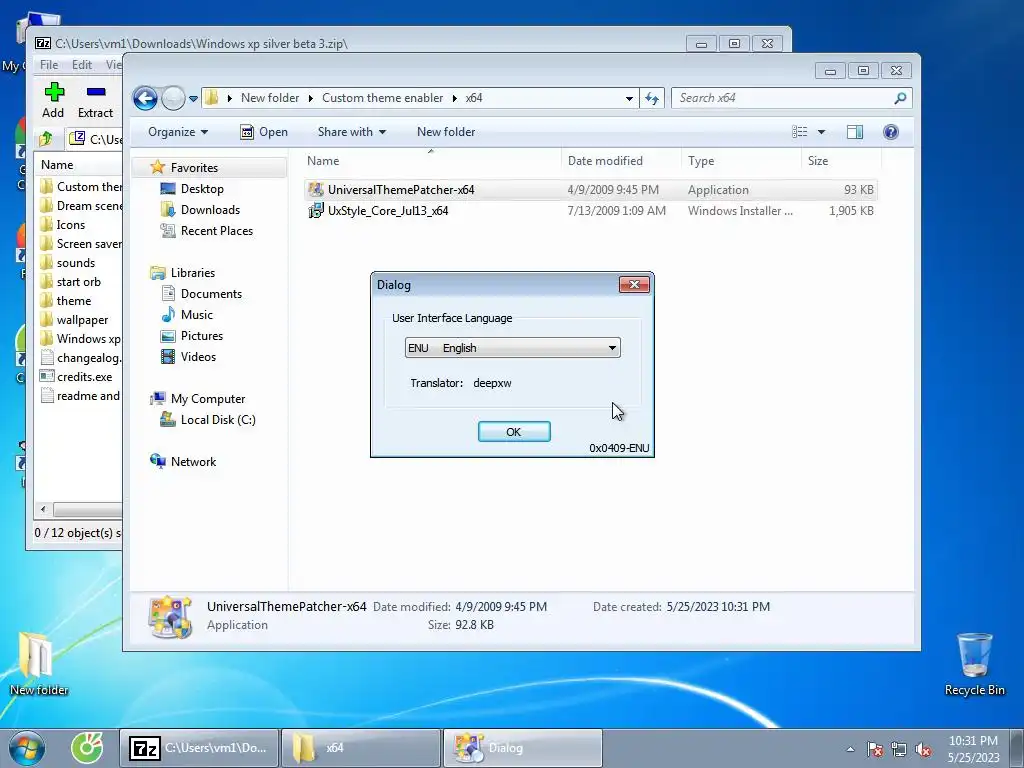Sort by Name column header

[431, 161]
